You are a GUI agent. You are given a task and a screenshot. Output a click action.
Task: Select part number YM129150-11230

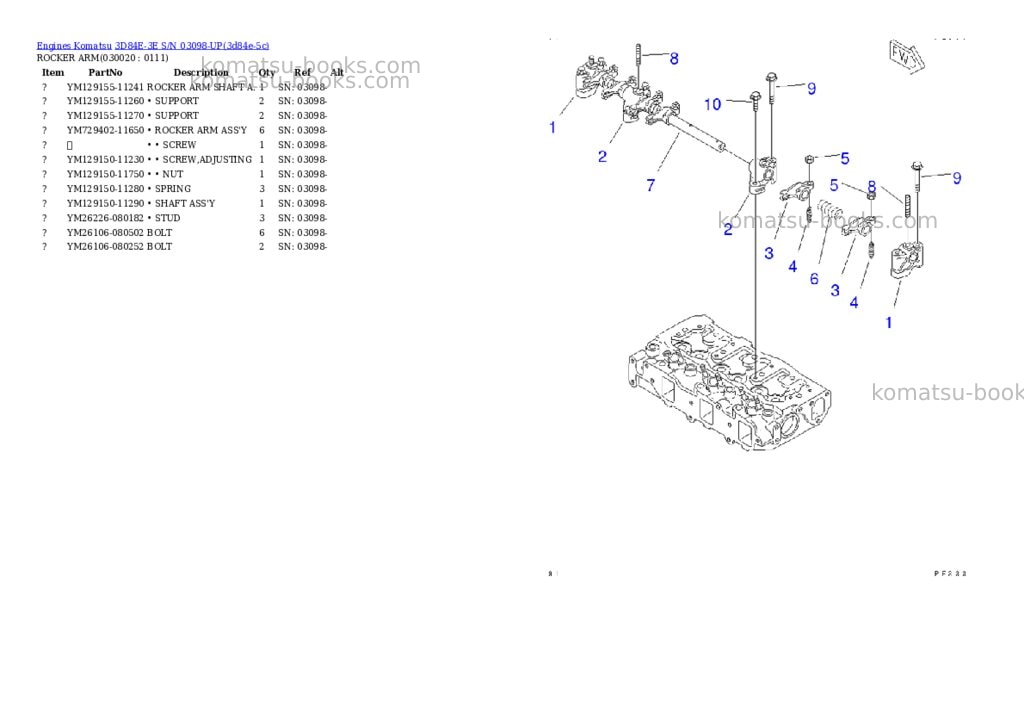coord(105,159)
